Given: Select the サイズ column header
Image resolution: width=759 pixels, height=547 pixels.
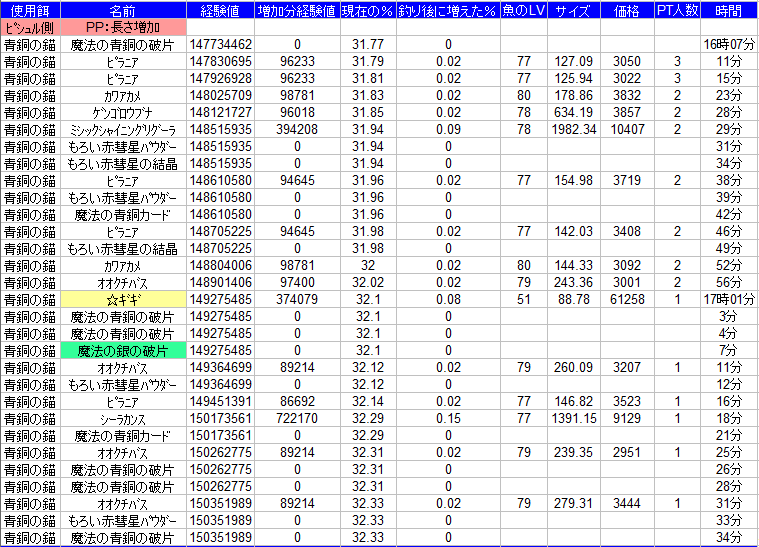Looking at the screenshot, I should point(572,10).
